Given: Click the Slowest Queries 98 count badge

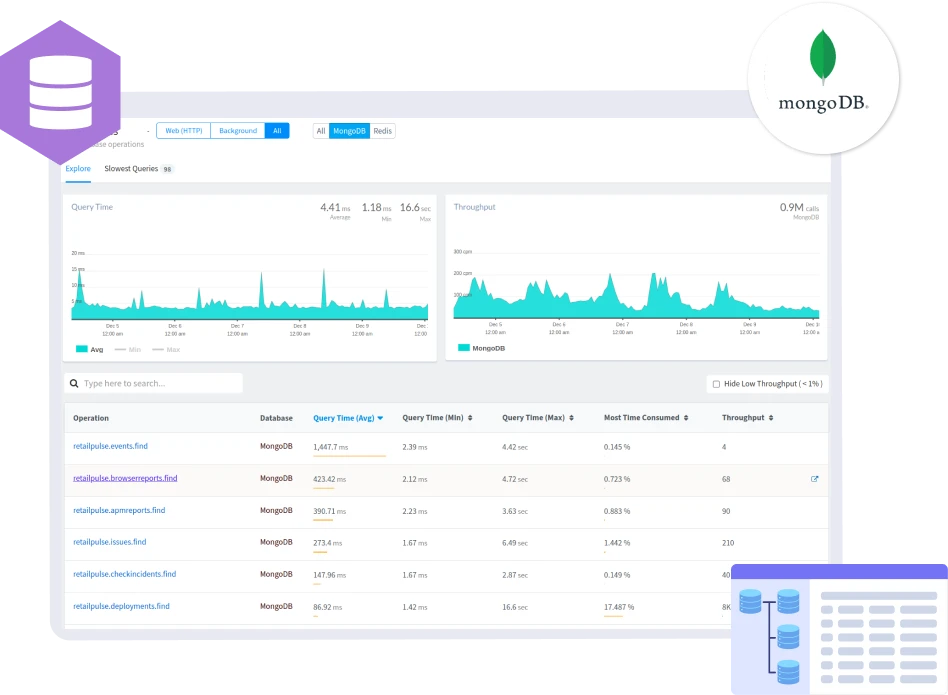Looking at the screenshot, I should pyautogui.click(x=167, y=169).
